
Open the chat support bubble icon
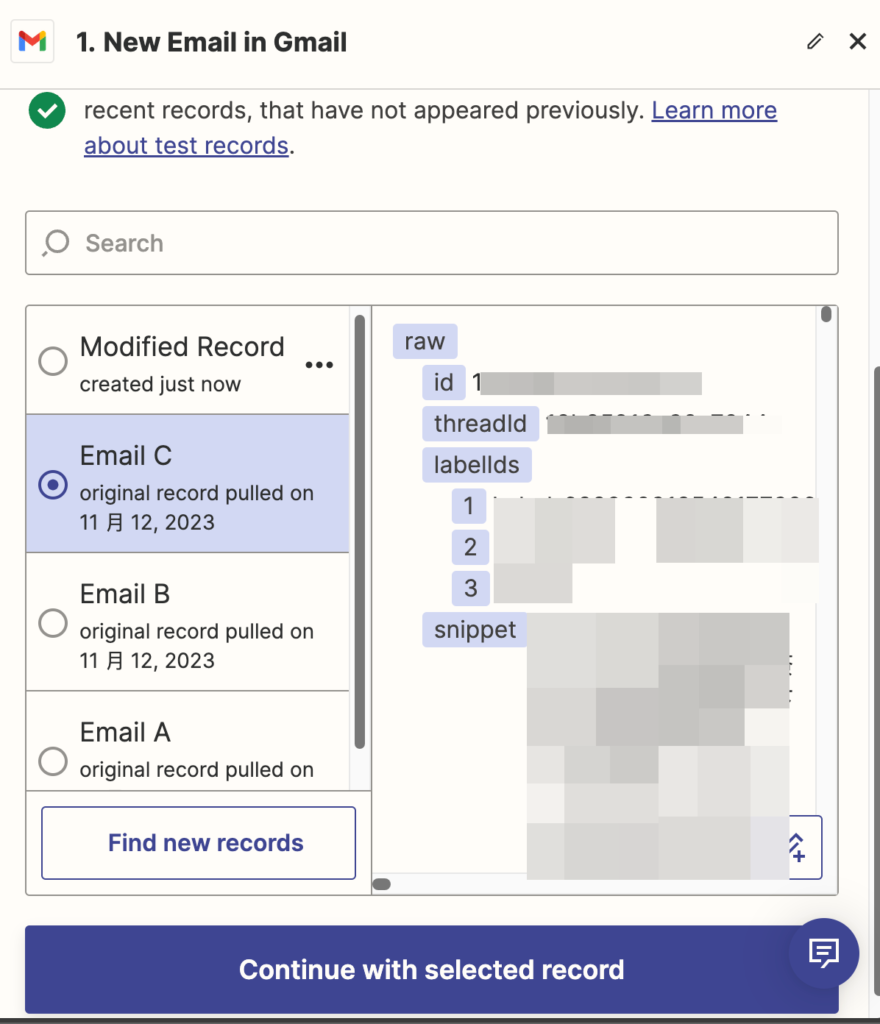pyautogui.click(x=824, y=953)
